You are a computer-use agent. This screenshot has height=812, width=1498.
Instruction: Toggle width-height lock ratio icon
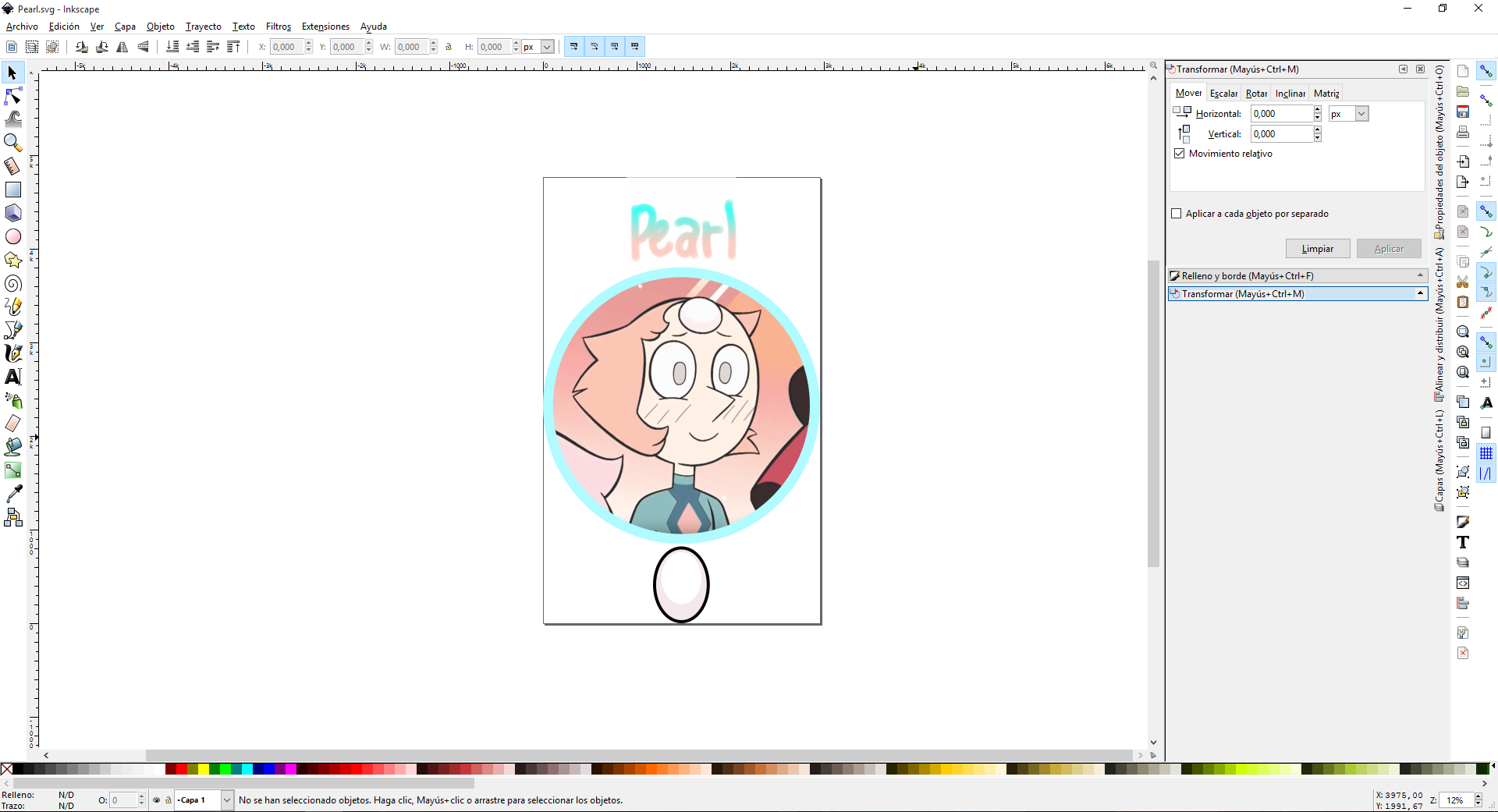click(x=449, y=47)
